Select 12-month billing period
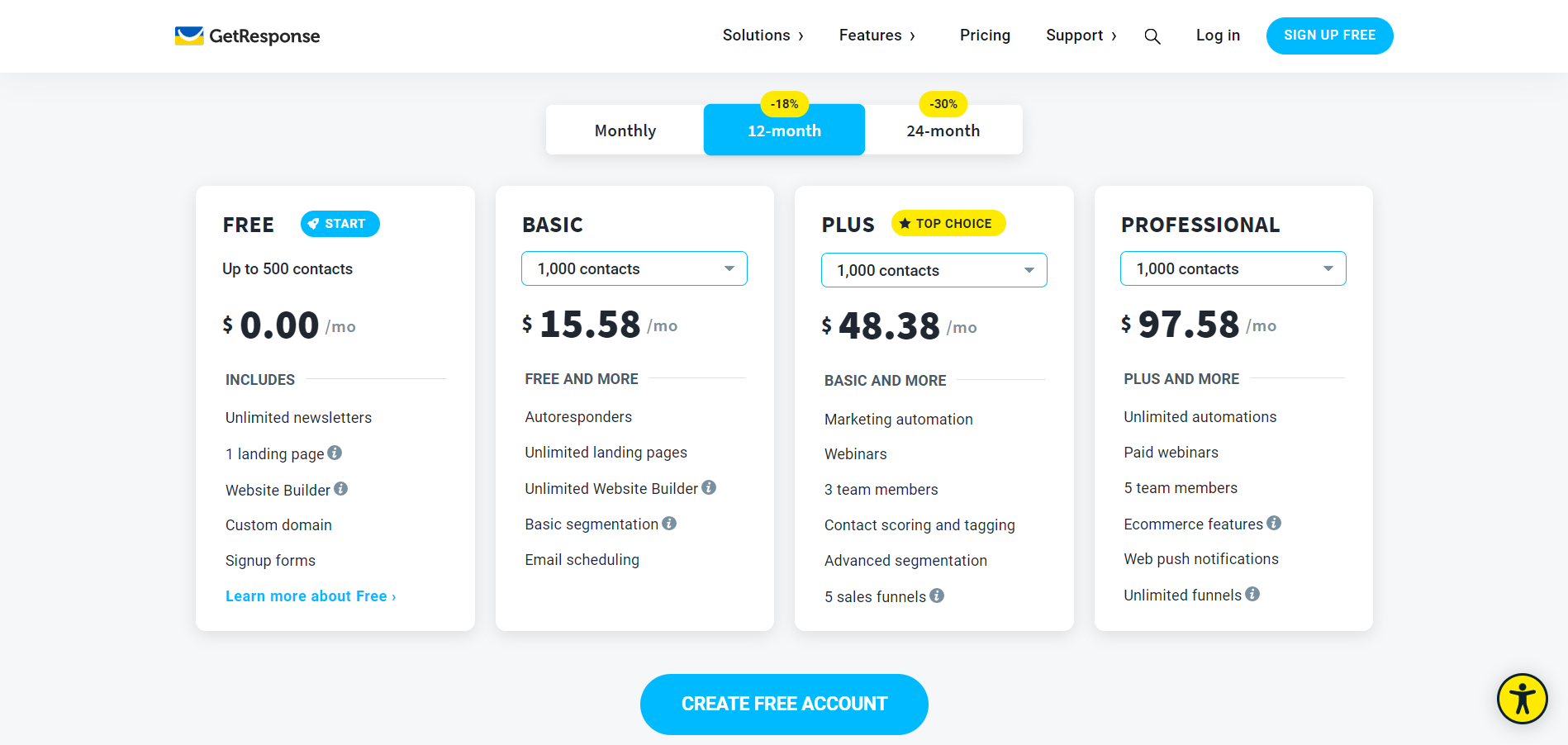1568x745 pixels. tap(784, 130)
